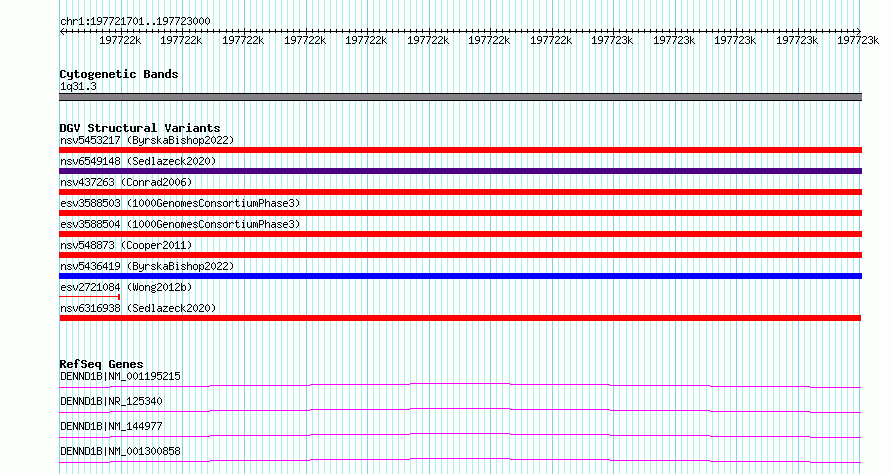Click the right arrowhead of the ruler
Viewport: 890px width, 474px height.
(x=859, y=31)
